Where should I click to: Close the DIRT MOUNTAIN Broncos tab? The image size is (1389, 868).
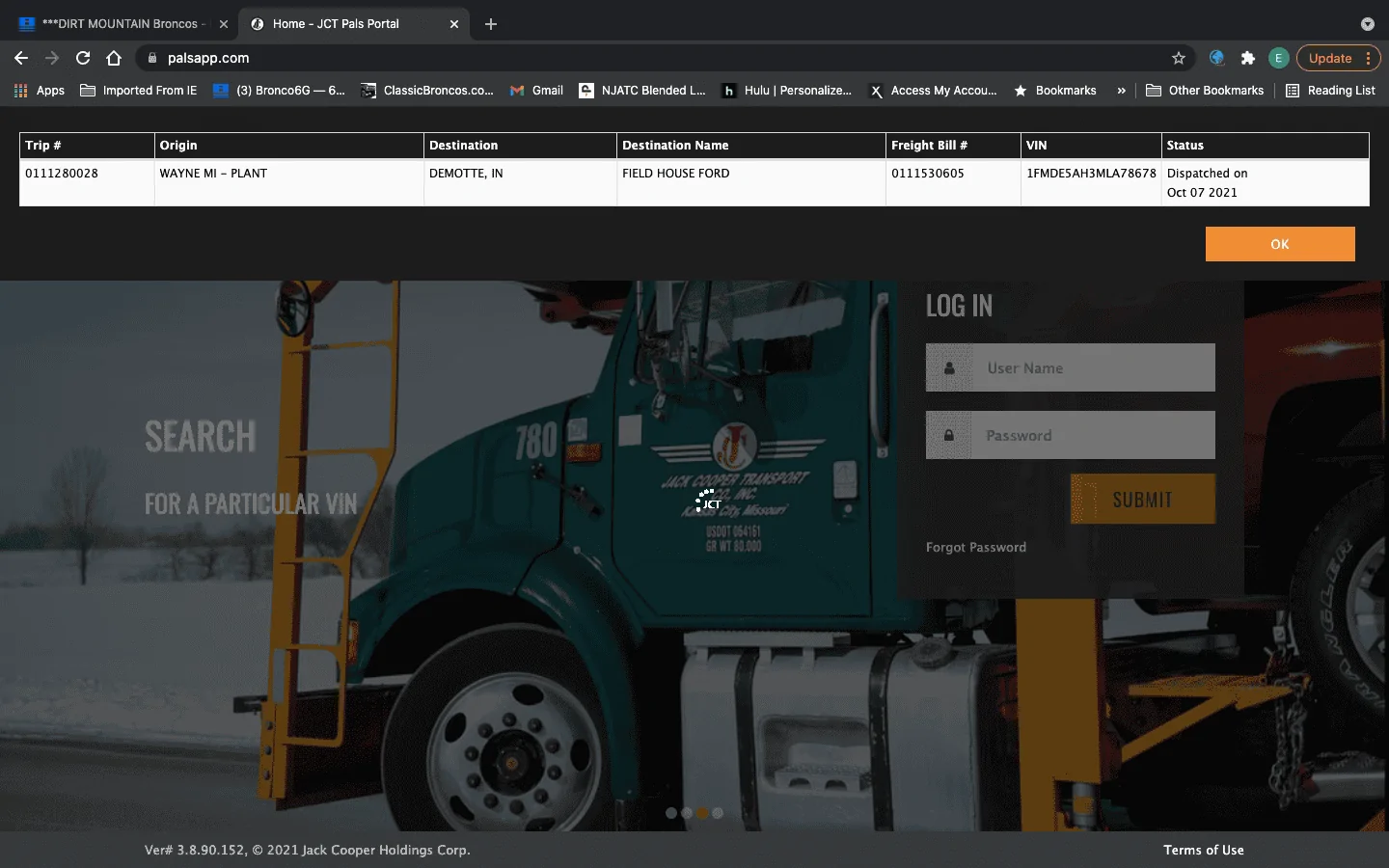point(224,24)
